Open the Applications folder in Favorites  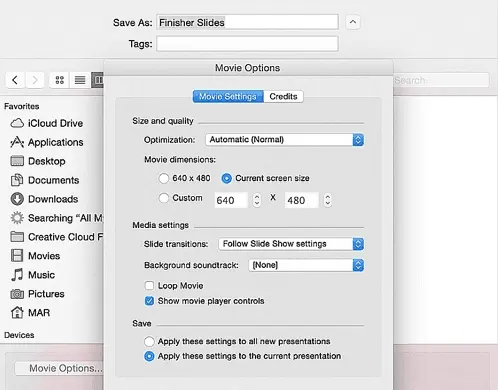(x=47, y=142)
